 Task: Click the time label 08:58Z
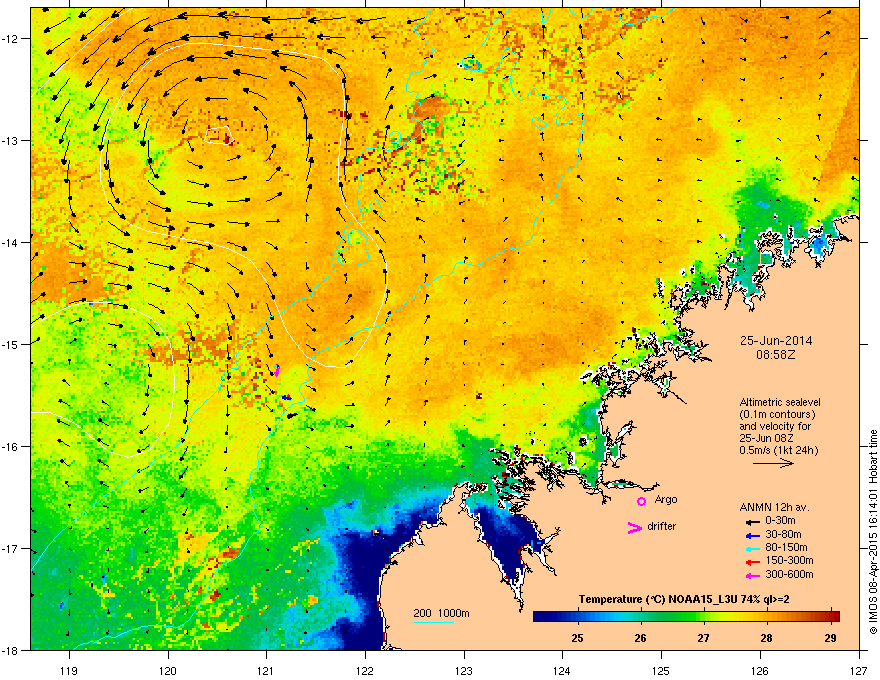[x=776, y=355]
